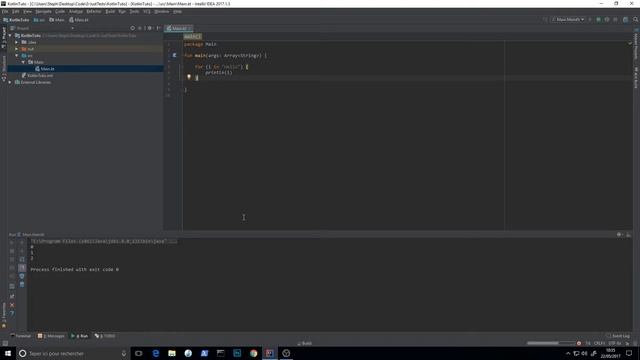Click the Windows Start button

(8, 353)
